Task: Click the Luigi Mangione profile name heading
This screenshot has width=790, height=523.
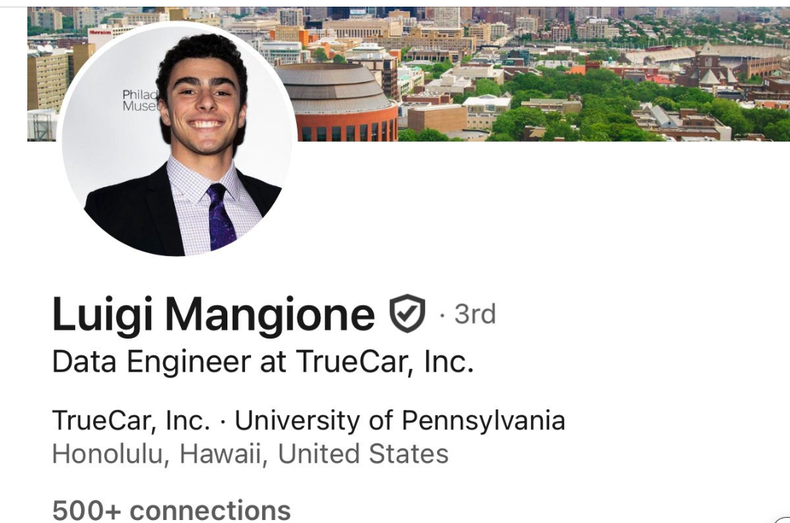Action: 214,314
